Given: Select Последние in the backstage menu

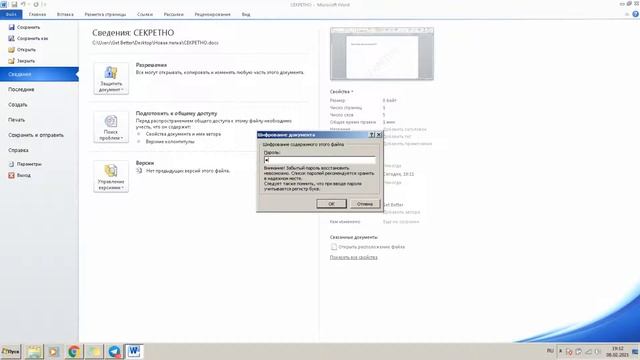Looking at the screenshot, I should point(21,89).
